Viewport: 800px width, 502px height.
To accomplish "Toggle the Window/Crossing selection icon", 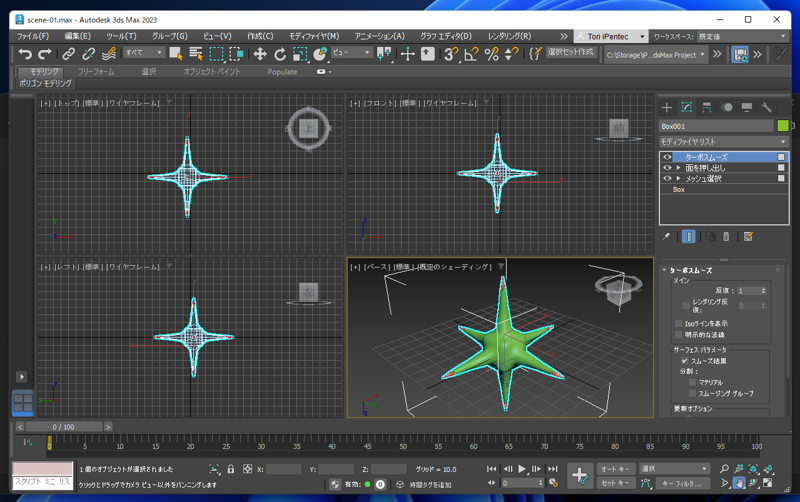I will [x=236, y=54].
